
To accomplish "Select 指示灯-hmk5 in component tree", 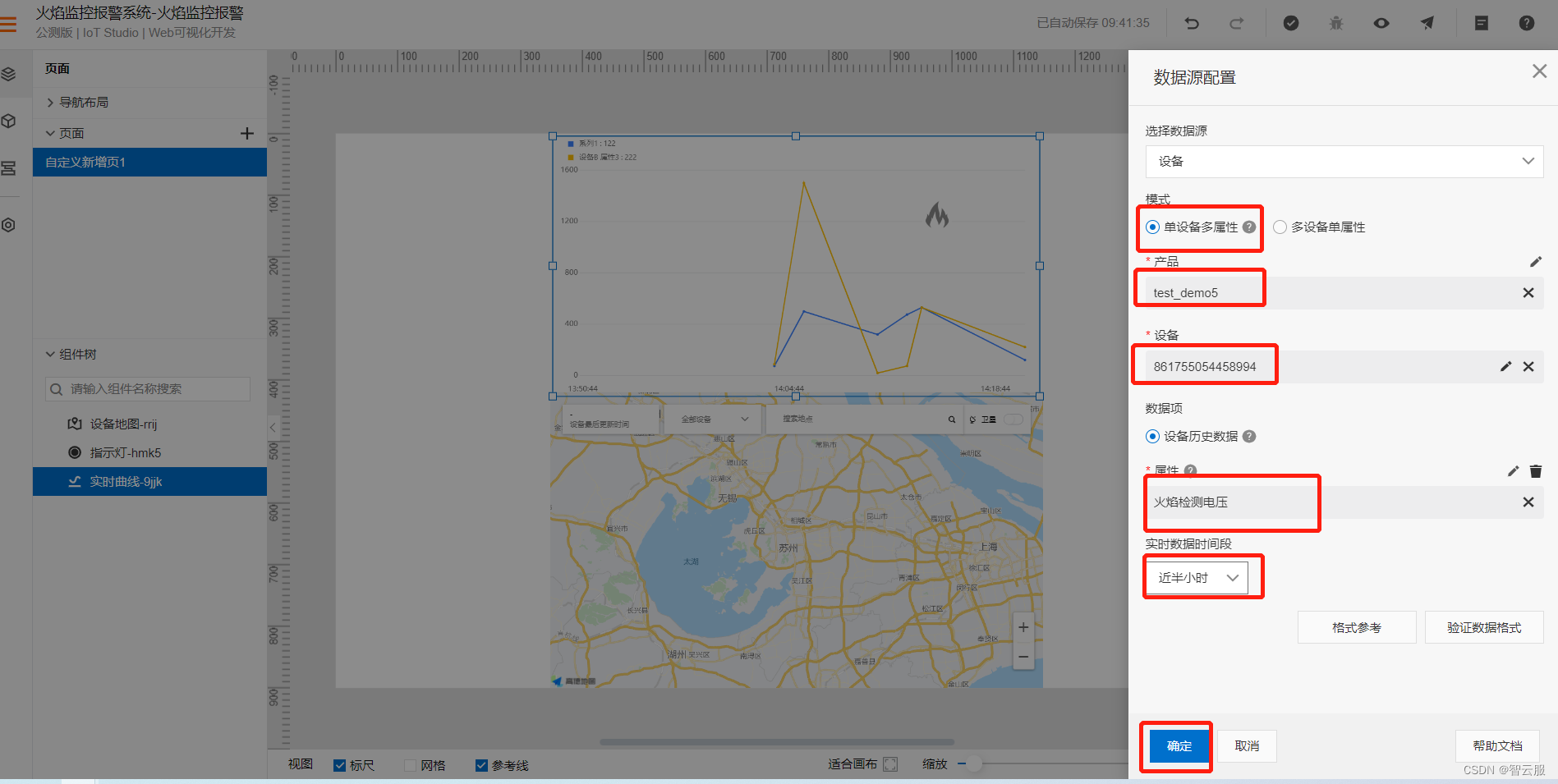I will (x=149, y=452).
